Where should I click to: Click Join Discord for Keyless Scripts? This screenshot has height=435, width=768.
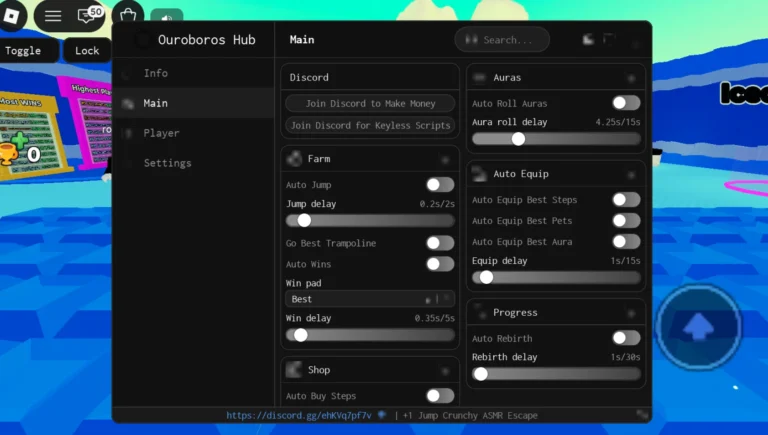(x=370, y=125)
